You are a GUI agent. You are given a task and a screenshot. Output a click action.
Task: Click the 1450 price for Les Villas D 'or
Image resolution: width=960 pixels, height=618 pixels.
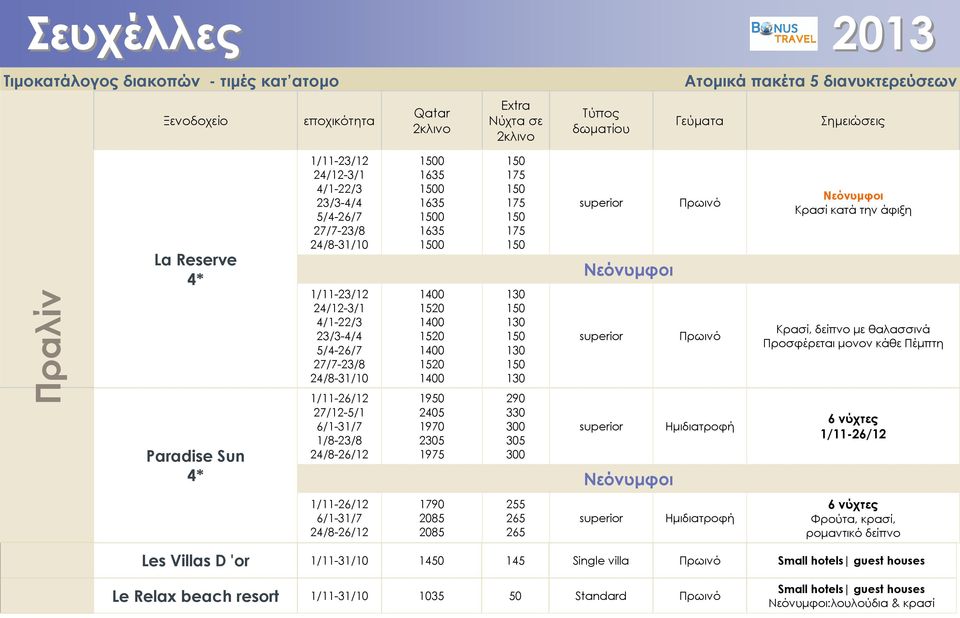click(432, 560)
